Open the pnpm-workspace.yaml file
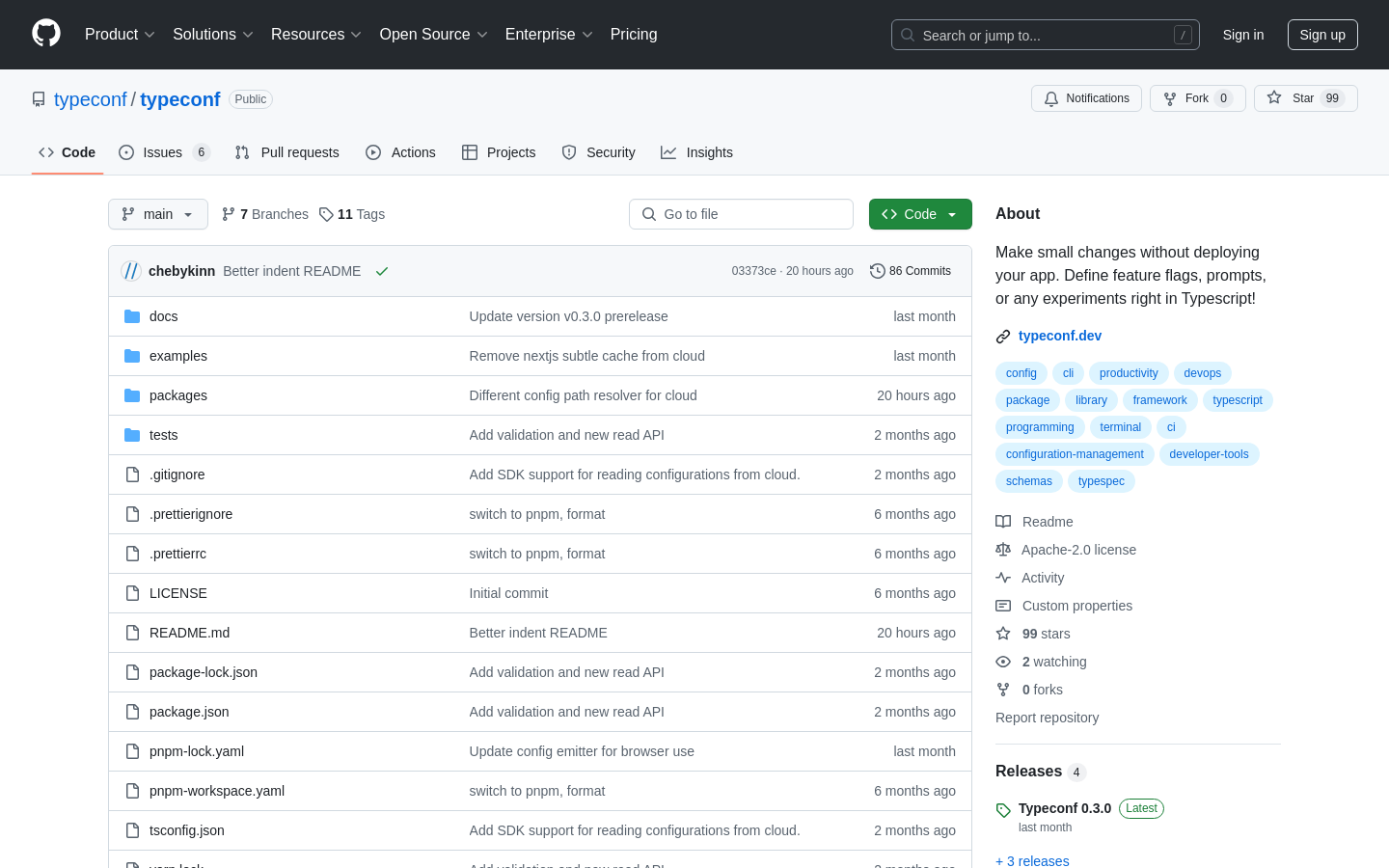1389x868 pixels. 217,791
